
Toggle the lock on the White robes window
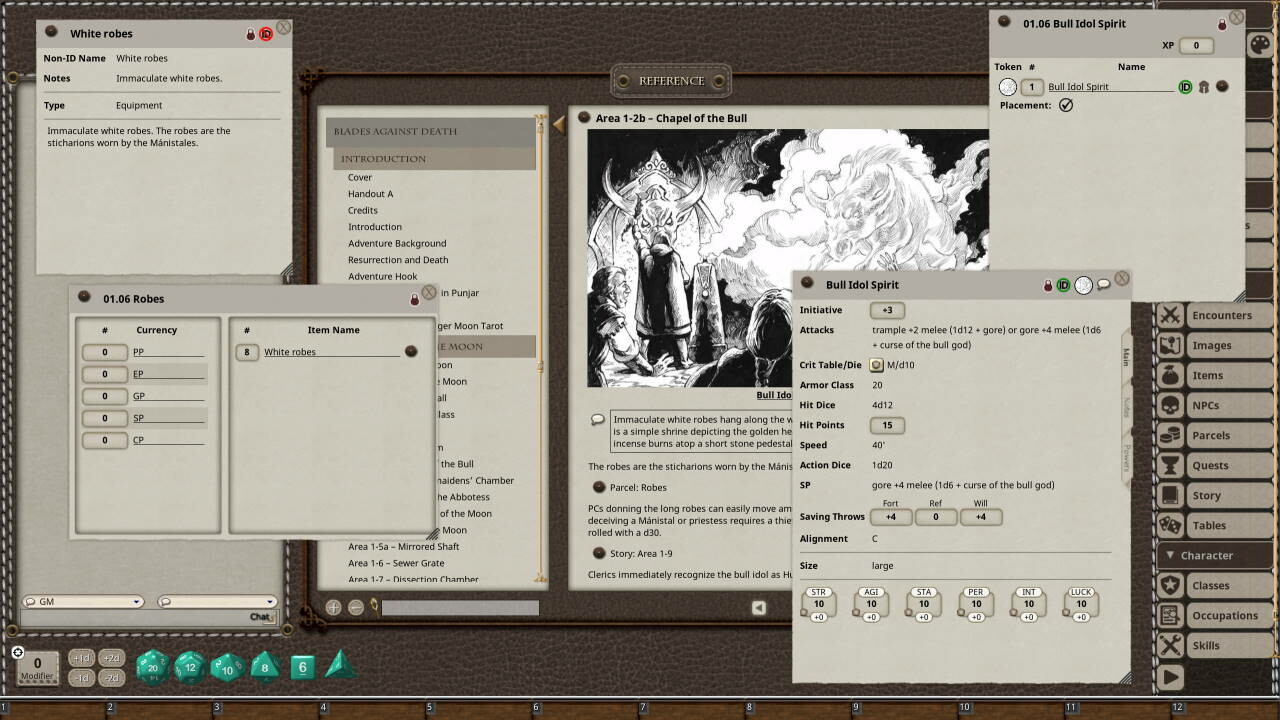[x=249, y=33]
